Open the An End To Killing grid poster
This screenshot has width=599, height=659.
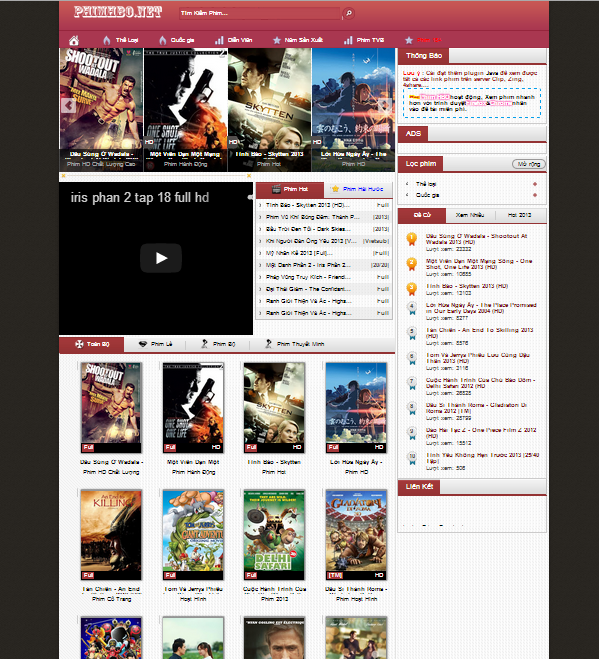tap(111, 535)
